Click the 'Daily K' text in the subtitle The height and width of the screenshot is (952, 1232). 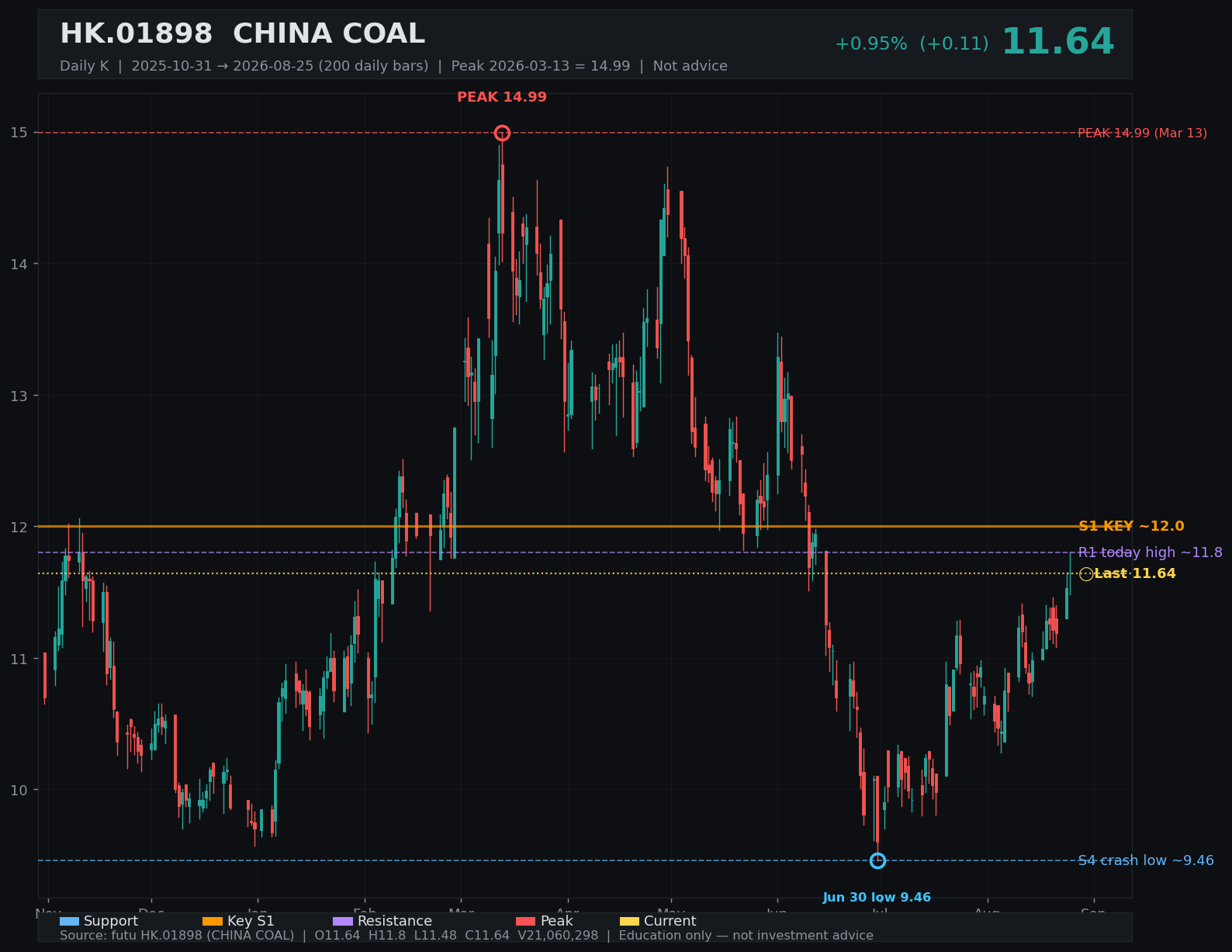click(x=85, y=66)
